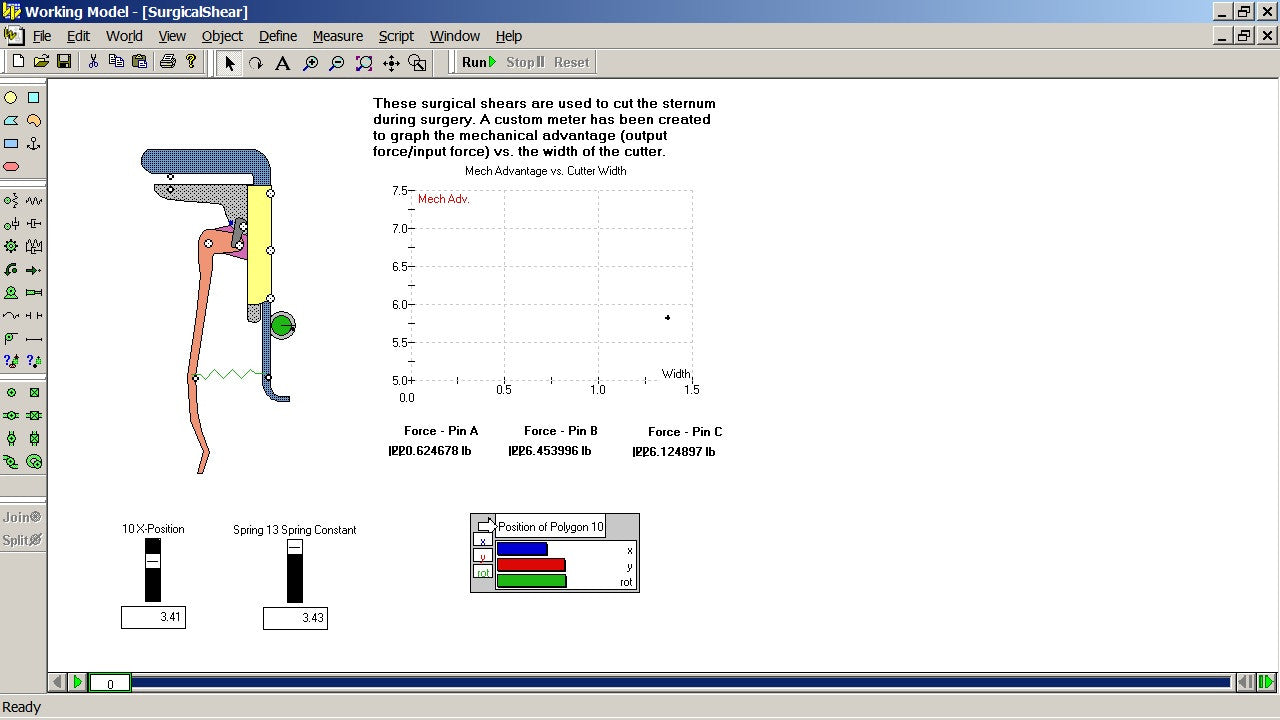Select the Anchor tool in palette
The width and height of the screenshot is (1280, 720).
(x=34, y=144)
